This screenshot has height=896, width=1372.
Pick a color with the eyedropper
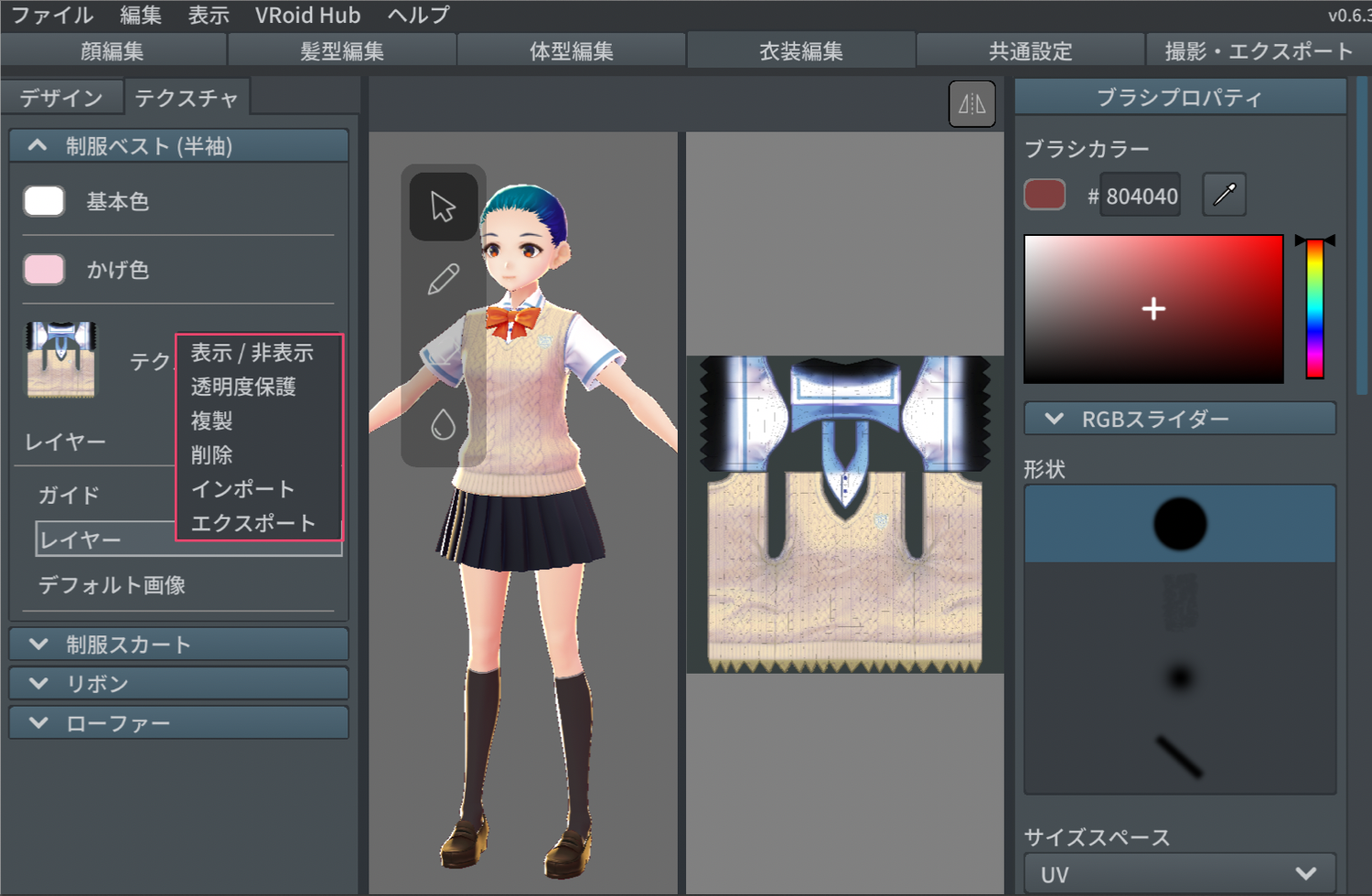tap(1224, 195)
